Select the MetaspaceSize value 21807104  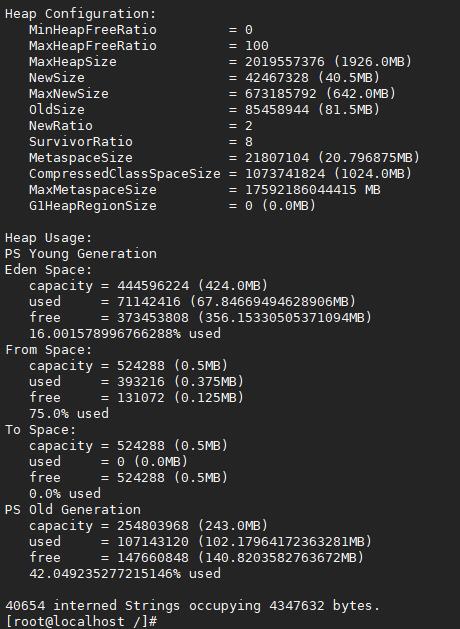277,158
